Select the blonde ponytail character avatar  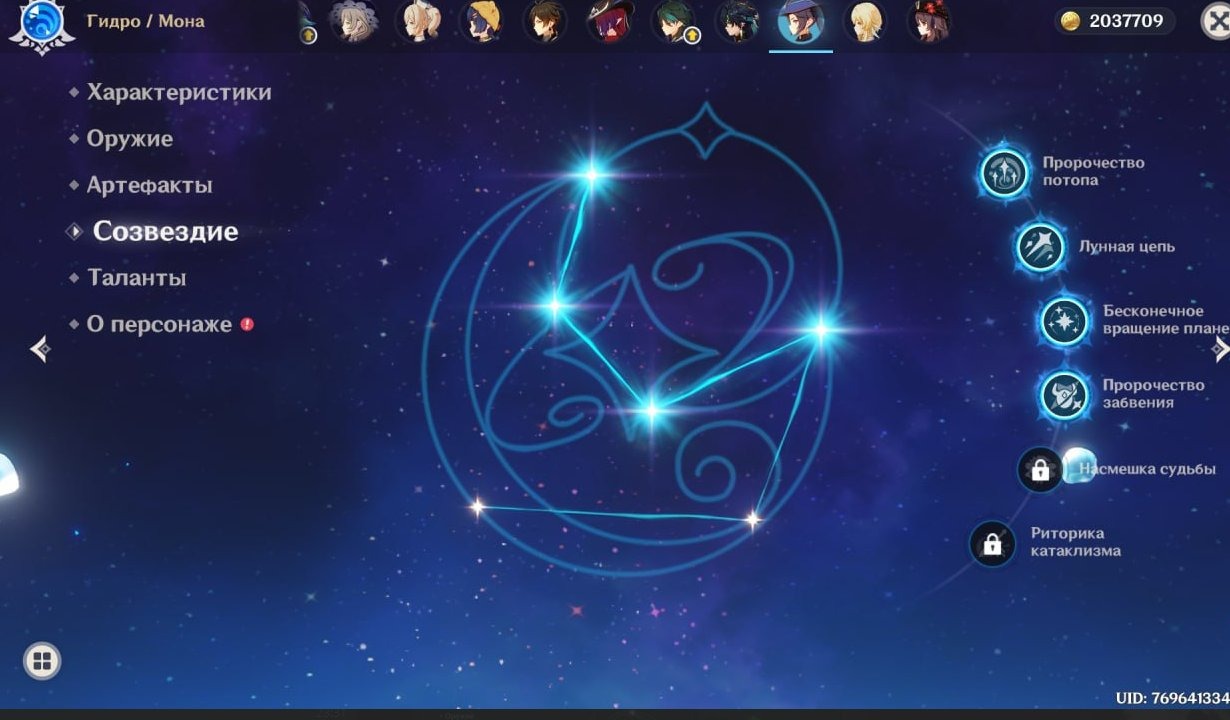418,22
